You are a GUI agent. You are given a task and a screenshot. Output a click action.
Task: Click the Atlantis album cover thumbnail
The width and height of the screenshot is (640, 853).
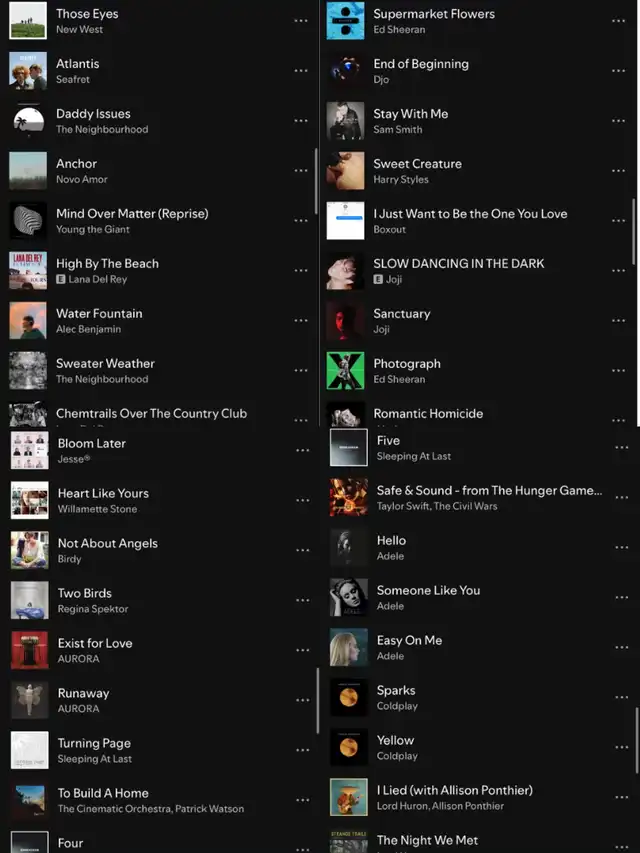coord(28,71)
